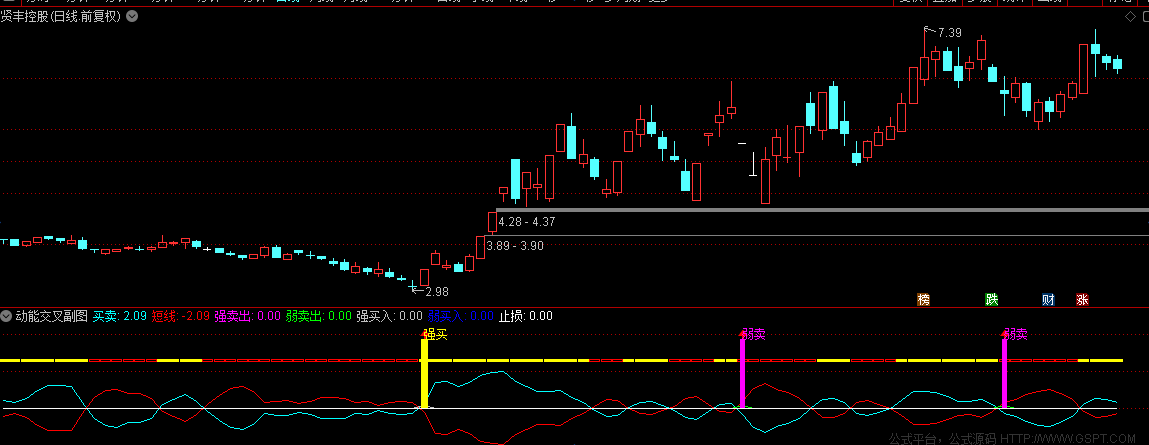
Task: Open the green 跌 event marker
Action: click(x=991, y=299)
